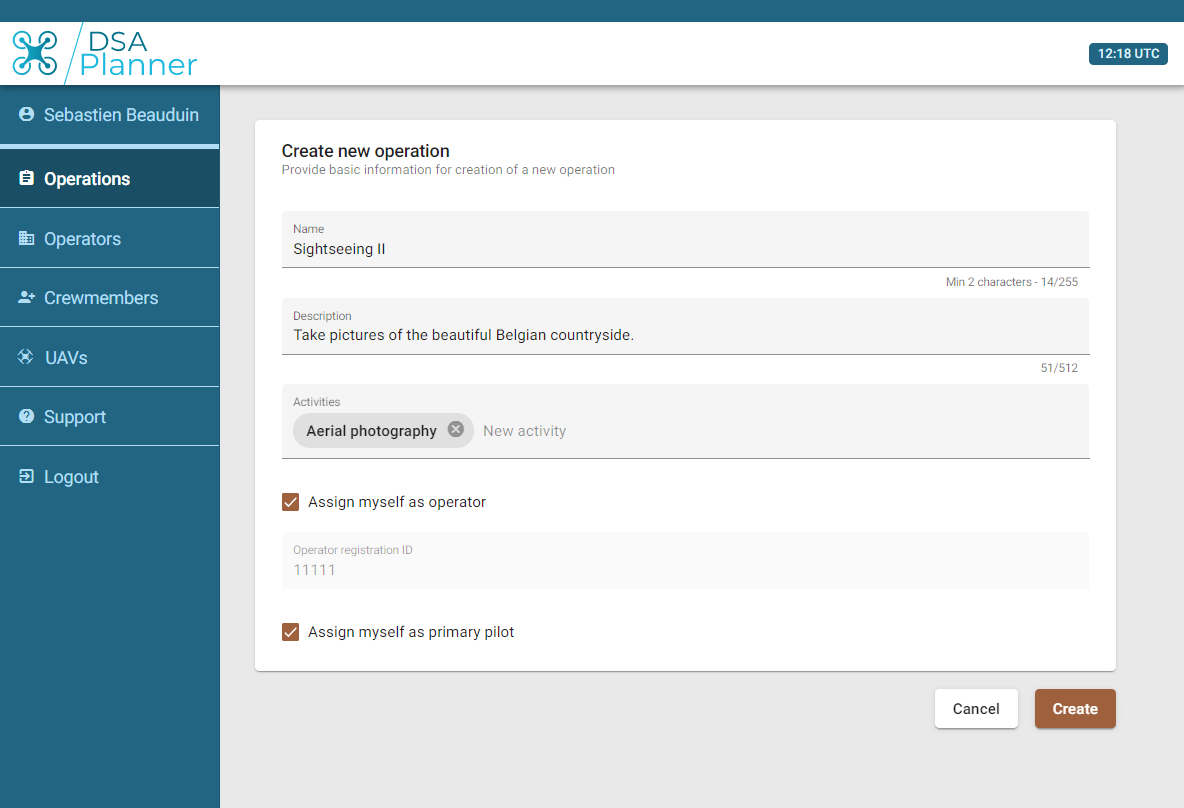Select the Aerial photography chip label
This screenshot has height=808, width=1184.
(372, 430)
